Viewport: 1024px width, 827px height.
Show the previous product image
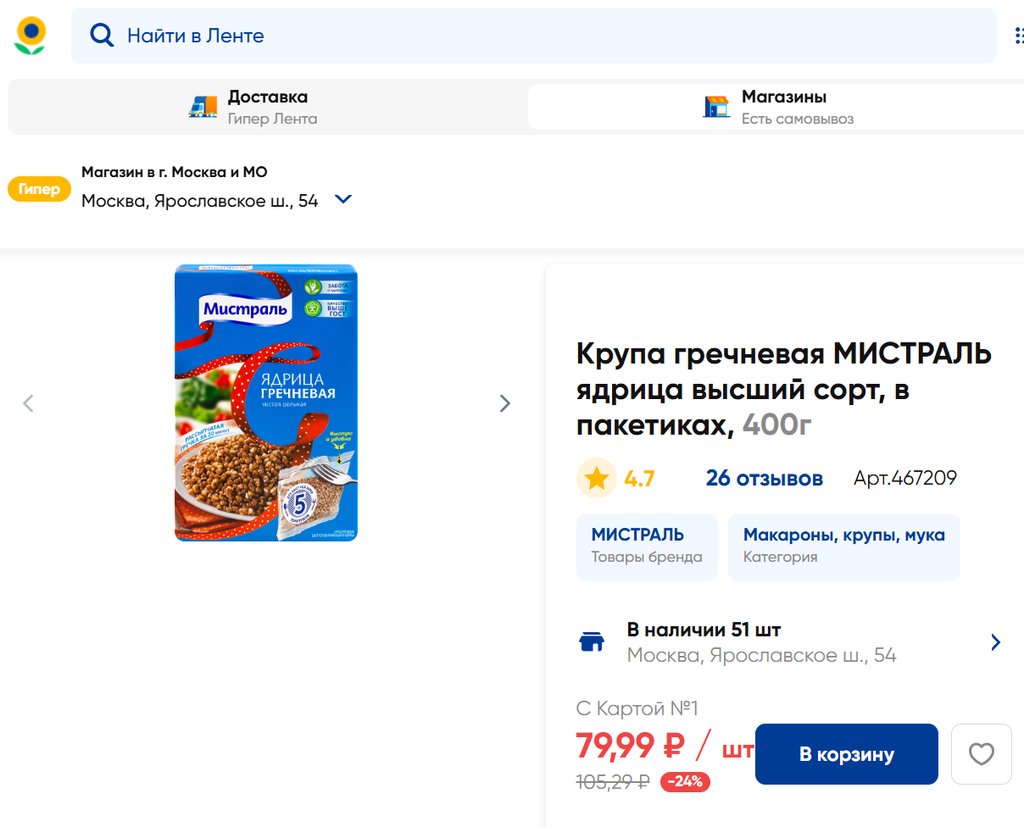pos(28,403)
